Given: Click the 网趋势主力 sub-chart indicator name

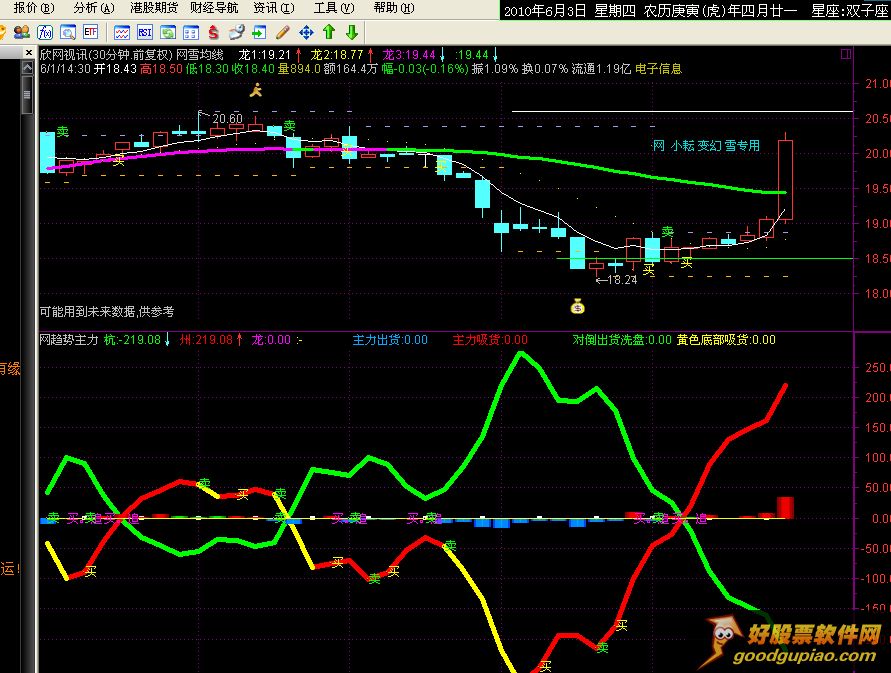Looking at the screenshot, I should pos(69,340).
